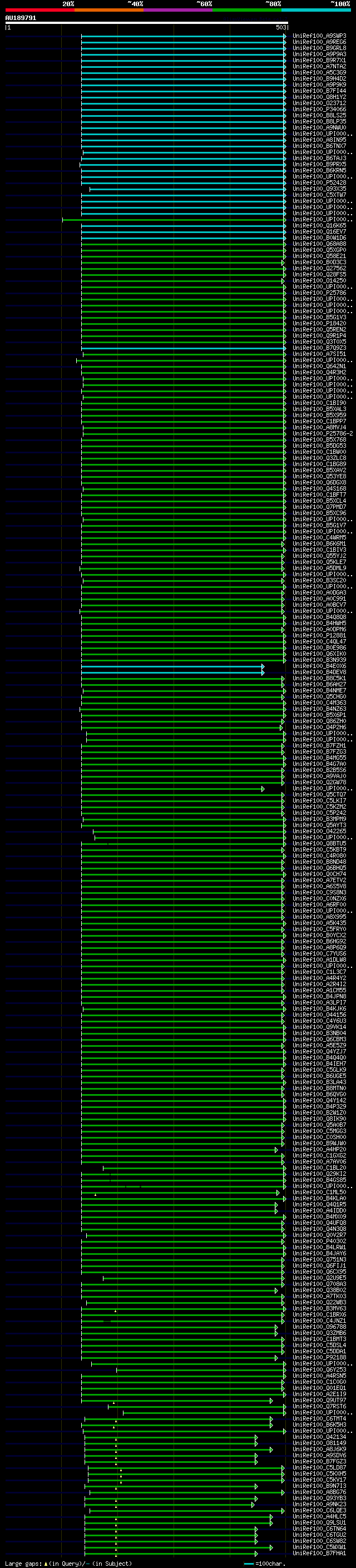Image resolution: width=356 pixels, height=1568 pixels.
Task: Select hit UniRef100_B8LS25
Action: (319, 115)
